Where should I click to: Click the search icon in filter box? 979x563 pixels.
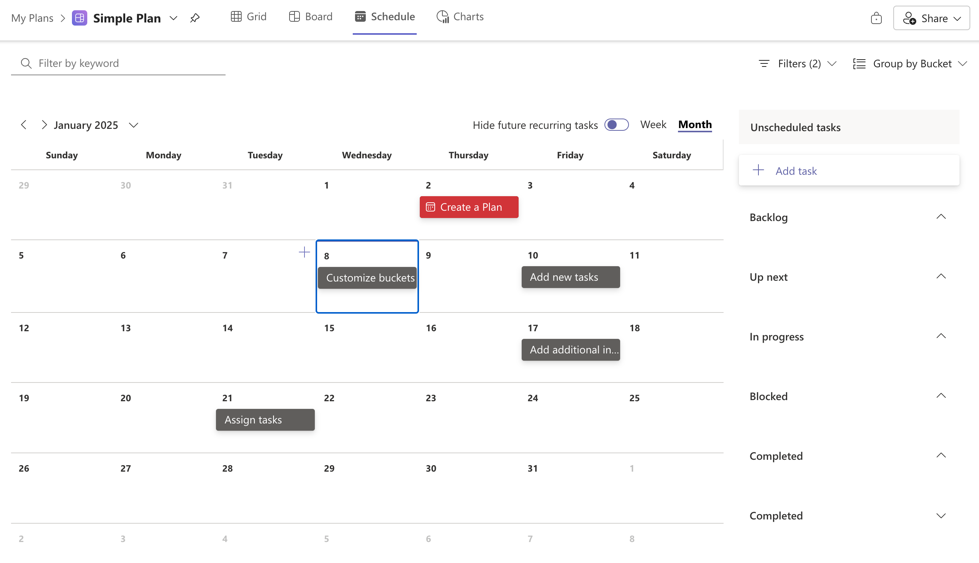(26, 63)
